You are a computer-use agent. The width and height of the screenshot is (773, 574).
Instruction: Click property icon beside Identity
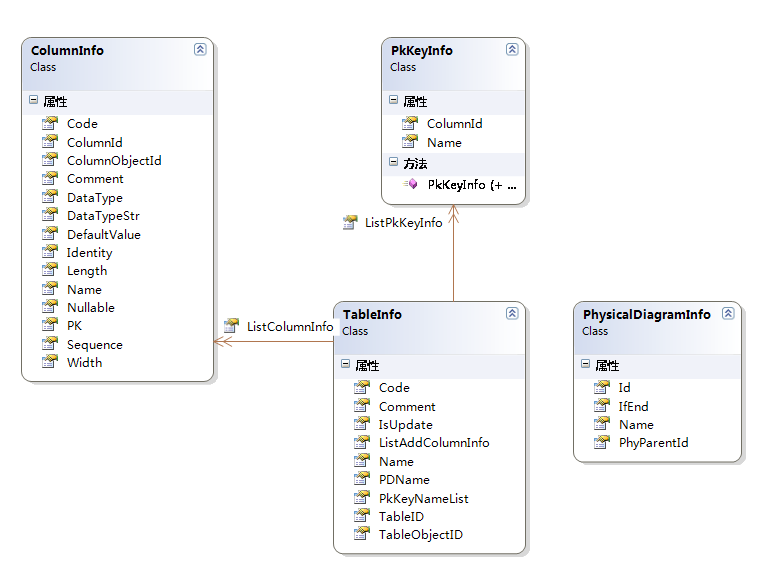[x=50, y=252]
